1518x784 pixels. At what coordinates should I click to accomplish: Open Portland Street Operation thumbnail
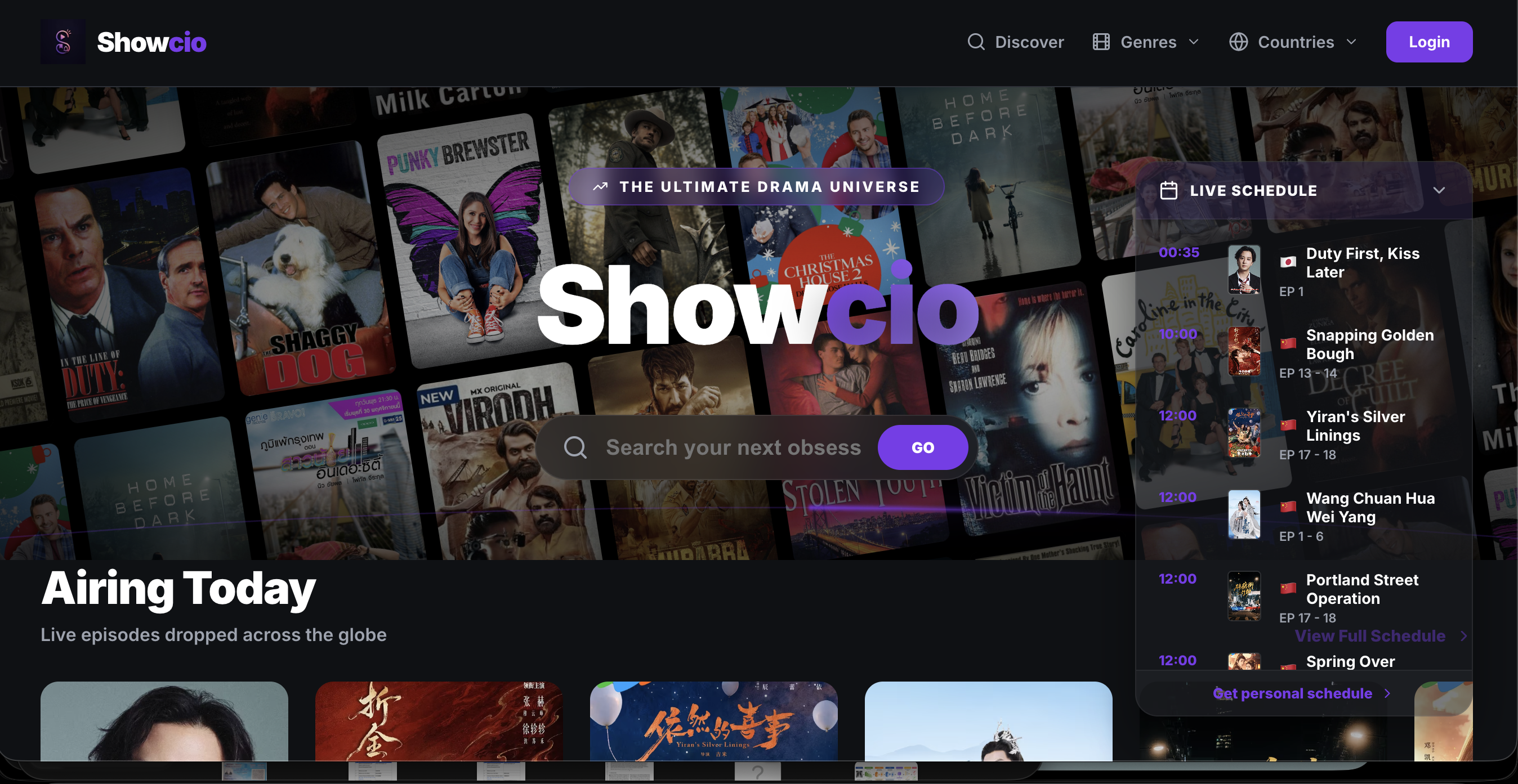click(x=1244, y=596)
